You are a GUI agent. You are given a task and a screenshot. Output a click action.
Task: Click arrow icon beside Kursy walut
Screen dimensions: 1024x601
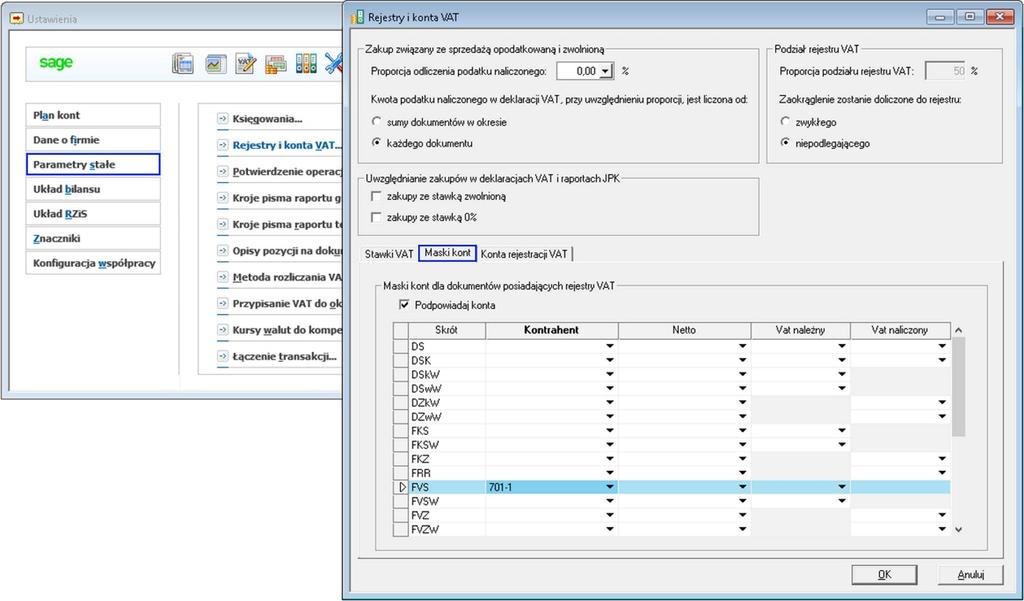click(x=223, y=330)
